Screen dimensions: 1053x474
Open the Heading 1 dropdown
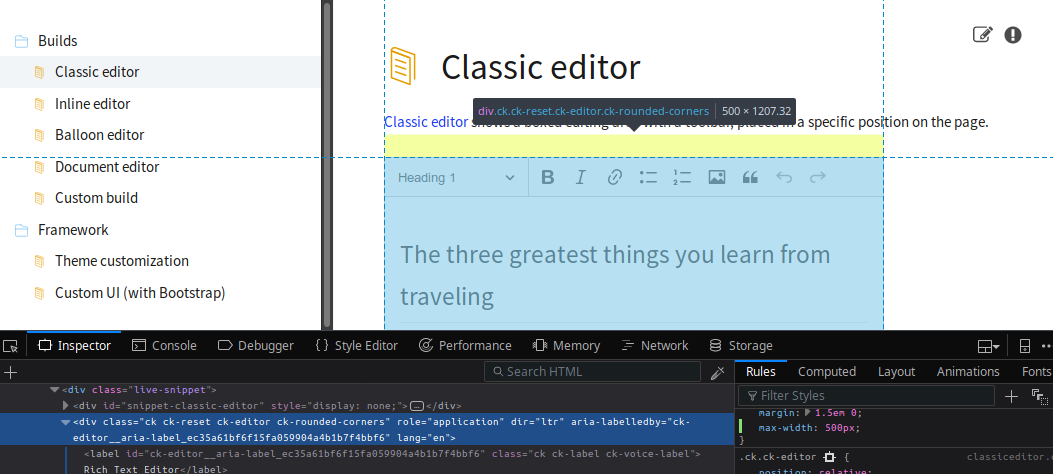tap(457, 177)
